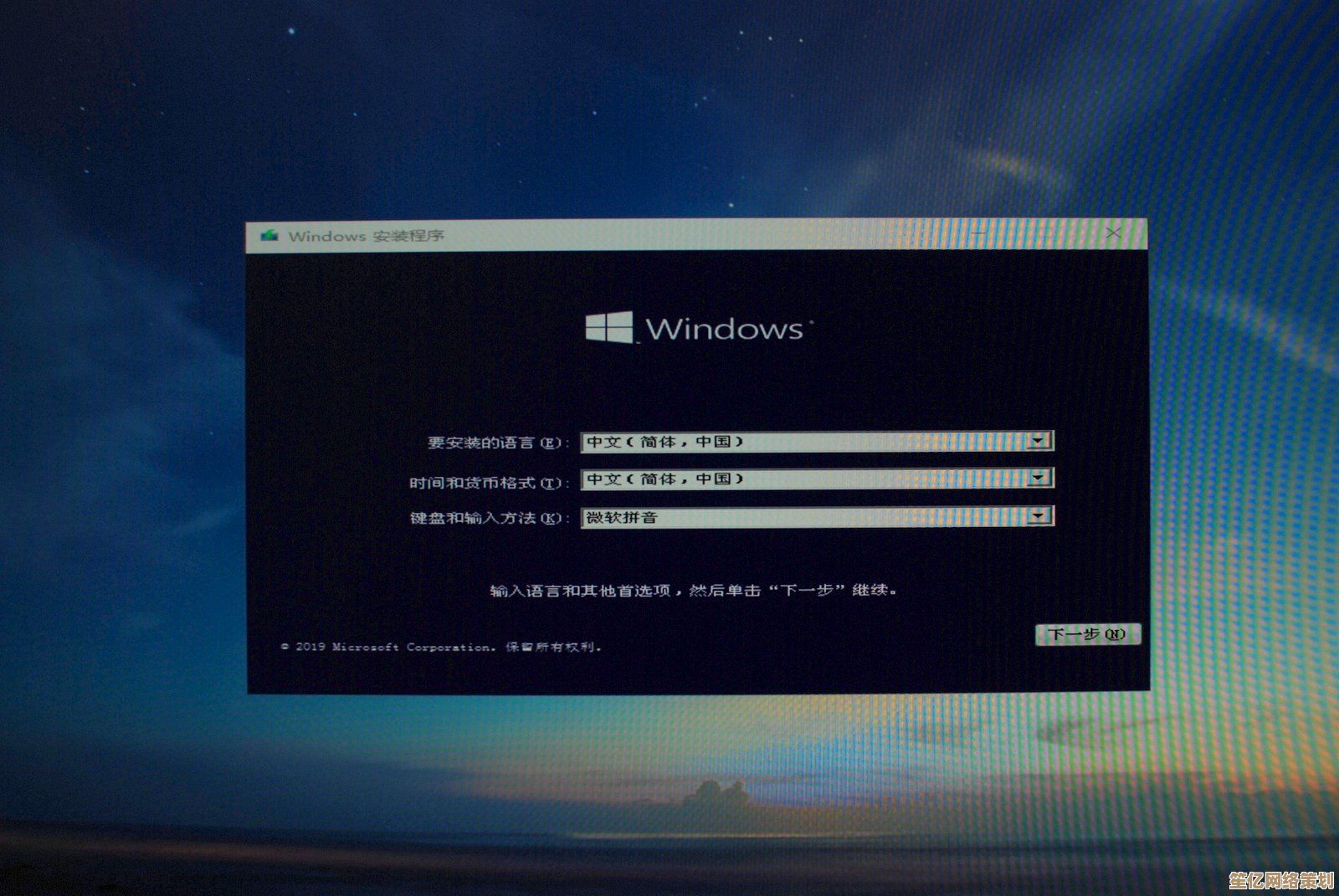Minimize the Windows 安装程序 window
1339x896 pixels.
point(981,233)
